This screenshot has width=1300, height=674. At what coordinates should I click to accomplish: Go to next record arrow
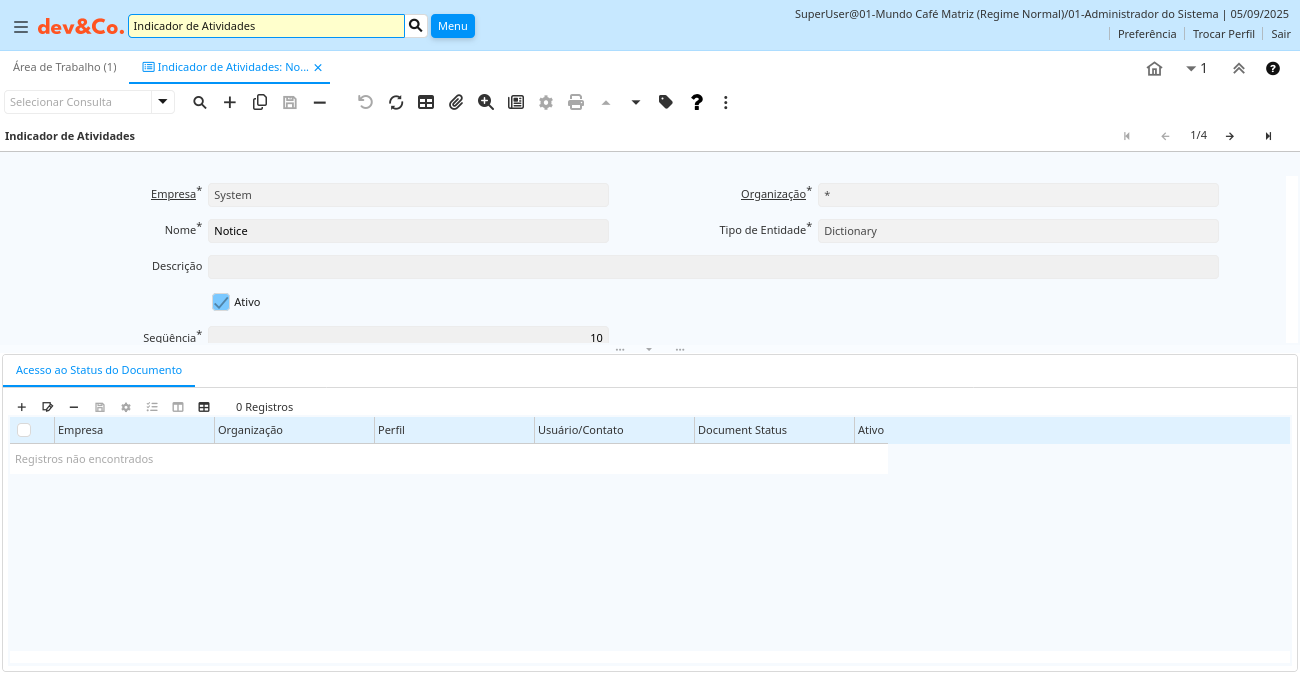1230,136
